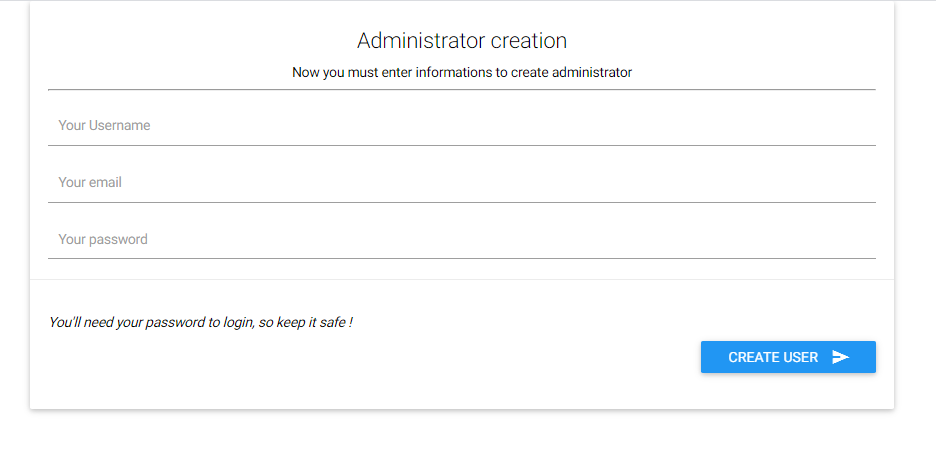Viewport: 936px width, 465px height.
Task: Click the Your email placeholder text
Action: point(90,183)
